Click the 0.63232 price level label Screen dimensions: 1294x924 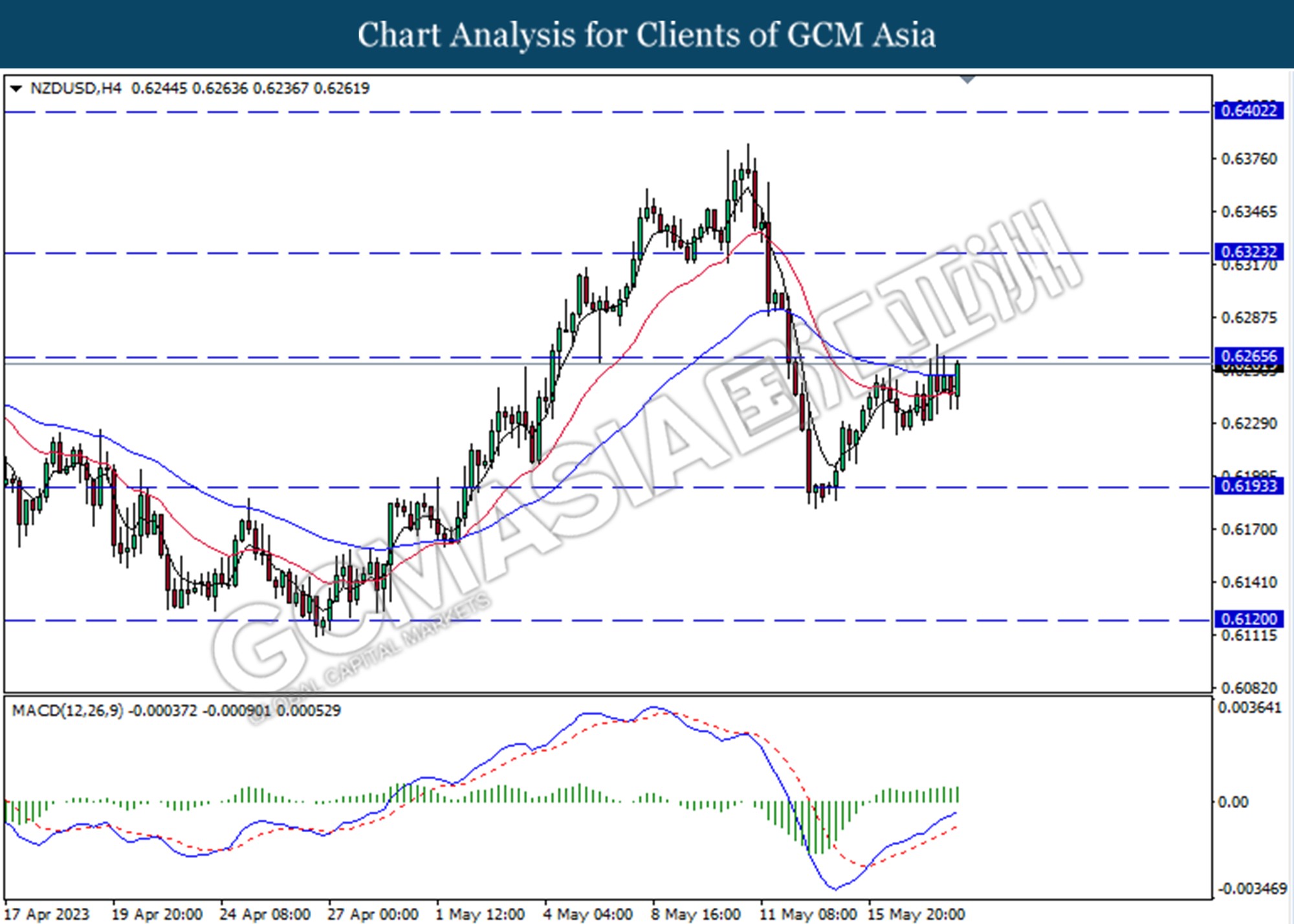pos(1249,252)
